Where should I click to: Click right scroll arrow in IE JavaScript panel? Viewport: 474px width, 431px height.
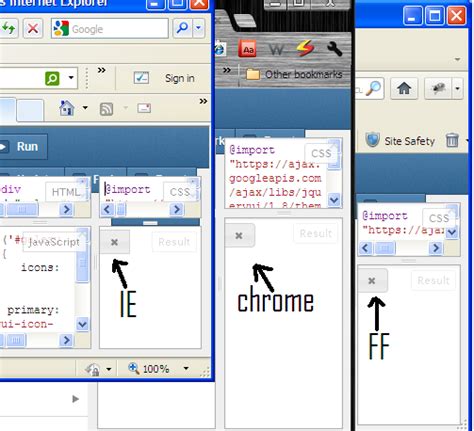(66, 340)
